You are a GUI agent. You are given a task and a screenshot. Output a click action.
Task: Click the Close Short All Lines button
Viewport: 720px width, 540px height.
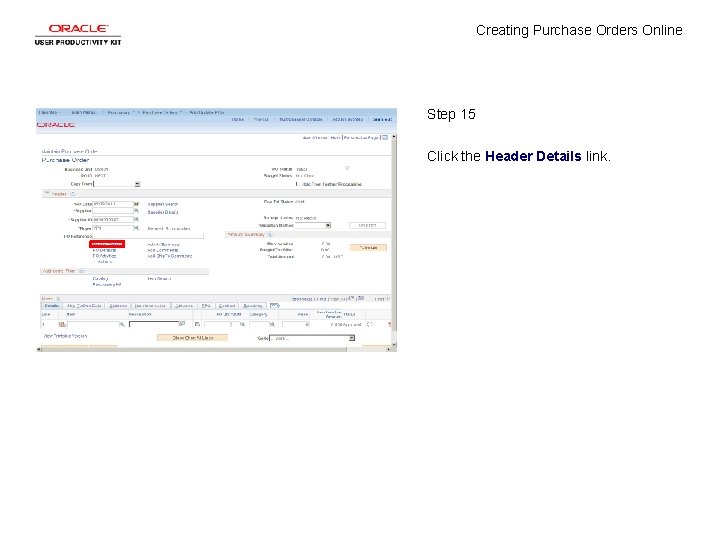[x=192, y=338]
